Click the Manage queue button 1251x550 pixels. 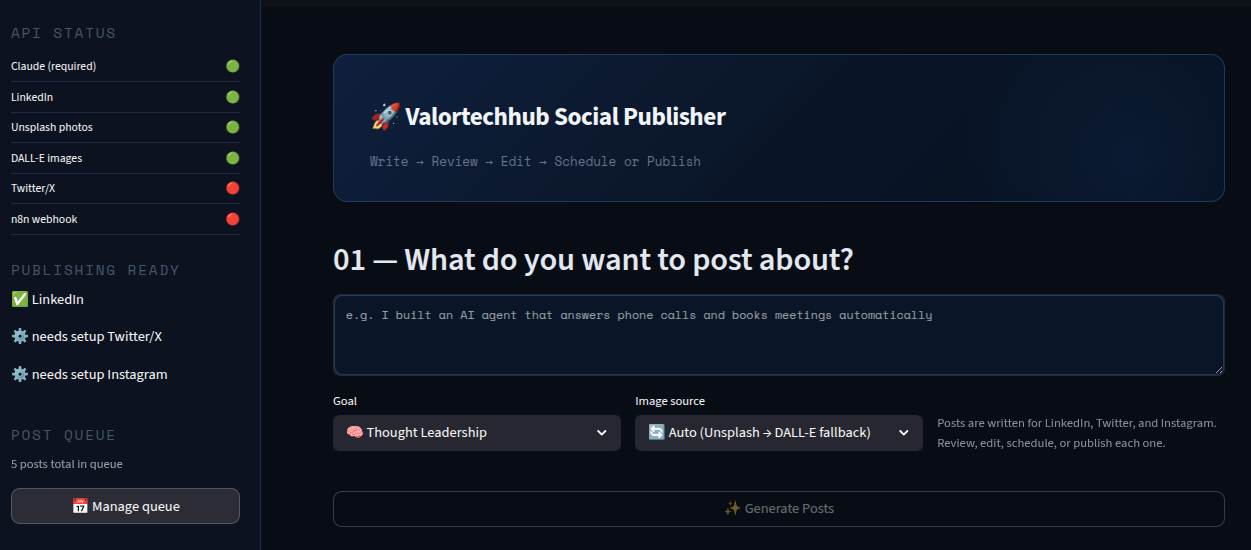click(x=125, y=506)
